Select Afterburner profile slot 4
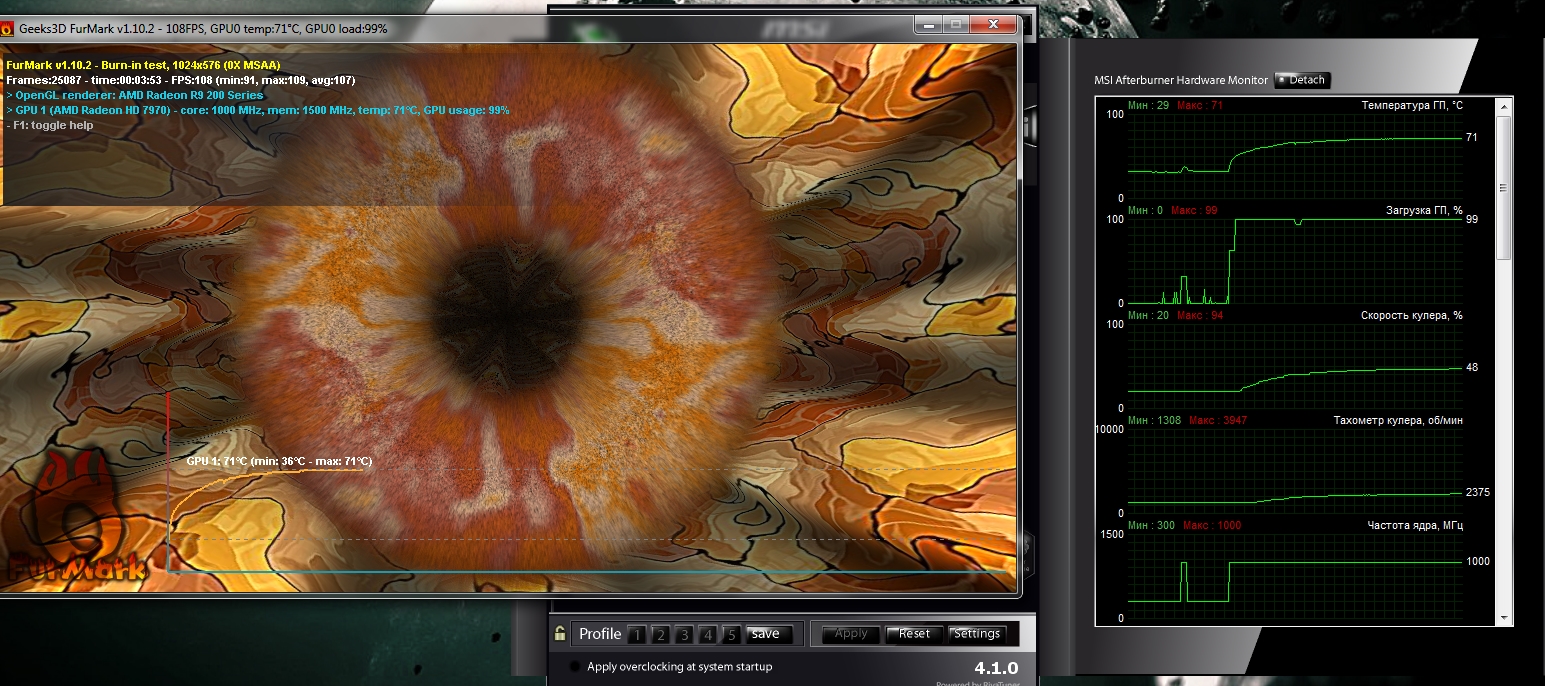Image resolution: width=1545 pixels, height=686 pixels. [708, 634]
